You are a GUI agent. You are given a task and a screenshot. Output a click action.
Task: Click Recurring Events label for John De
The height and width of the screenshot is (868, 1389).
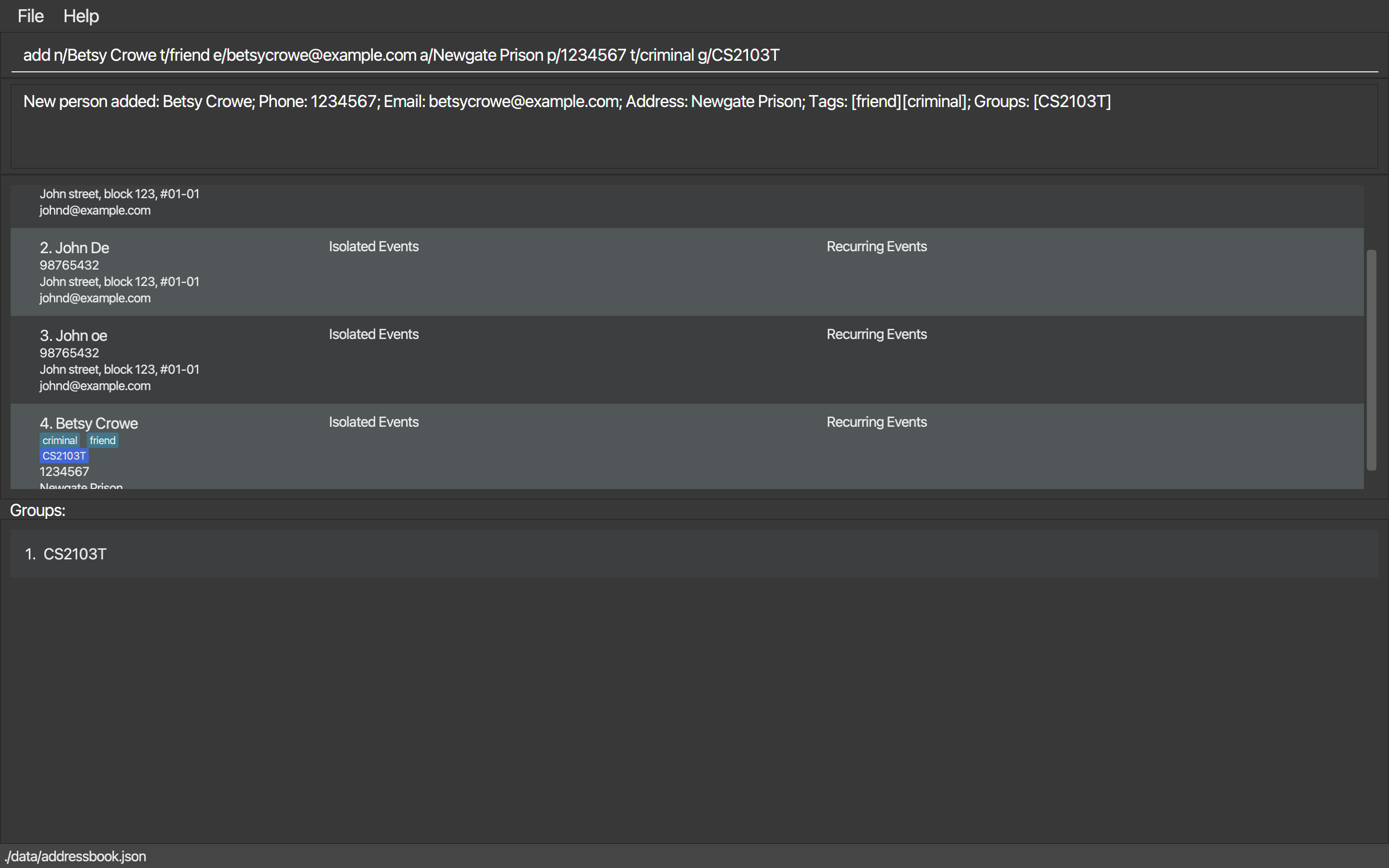[x=876, y=246]
